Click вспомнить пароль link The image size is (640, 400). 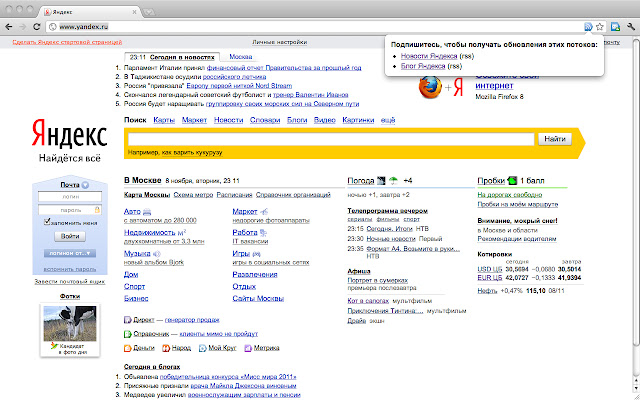70,269
